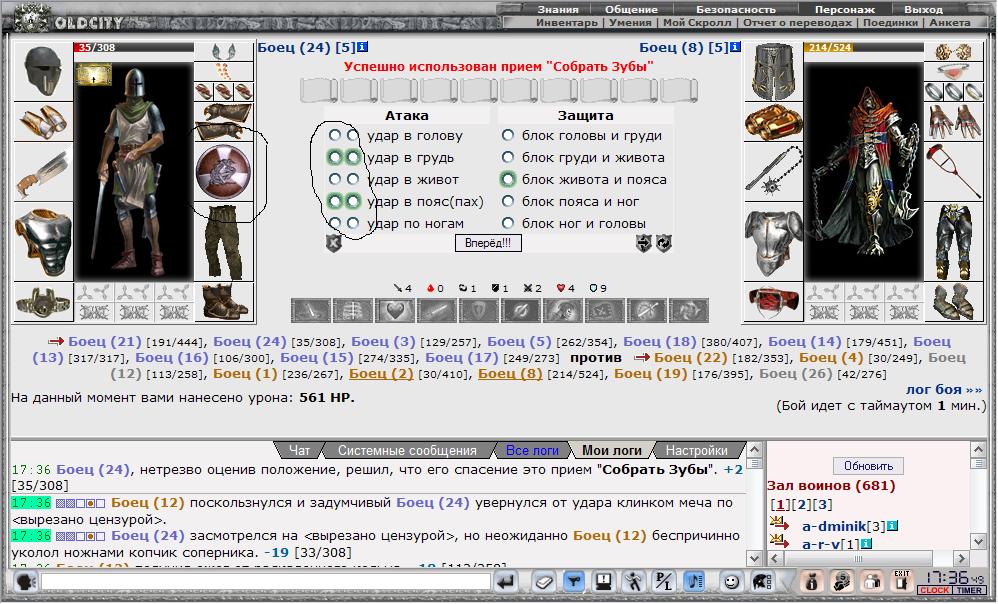Open the Безопасность menu

(x=736, y=10)
